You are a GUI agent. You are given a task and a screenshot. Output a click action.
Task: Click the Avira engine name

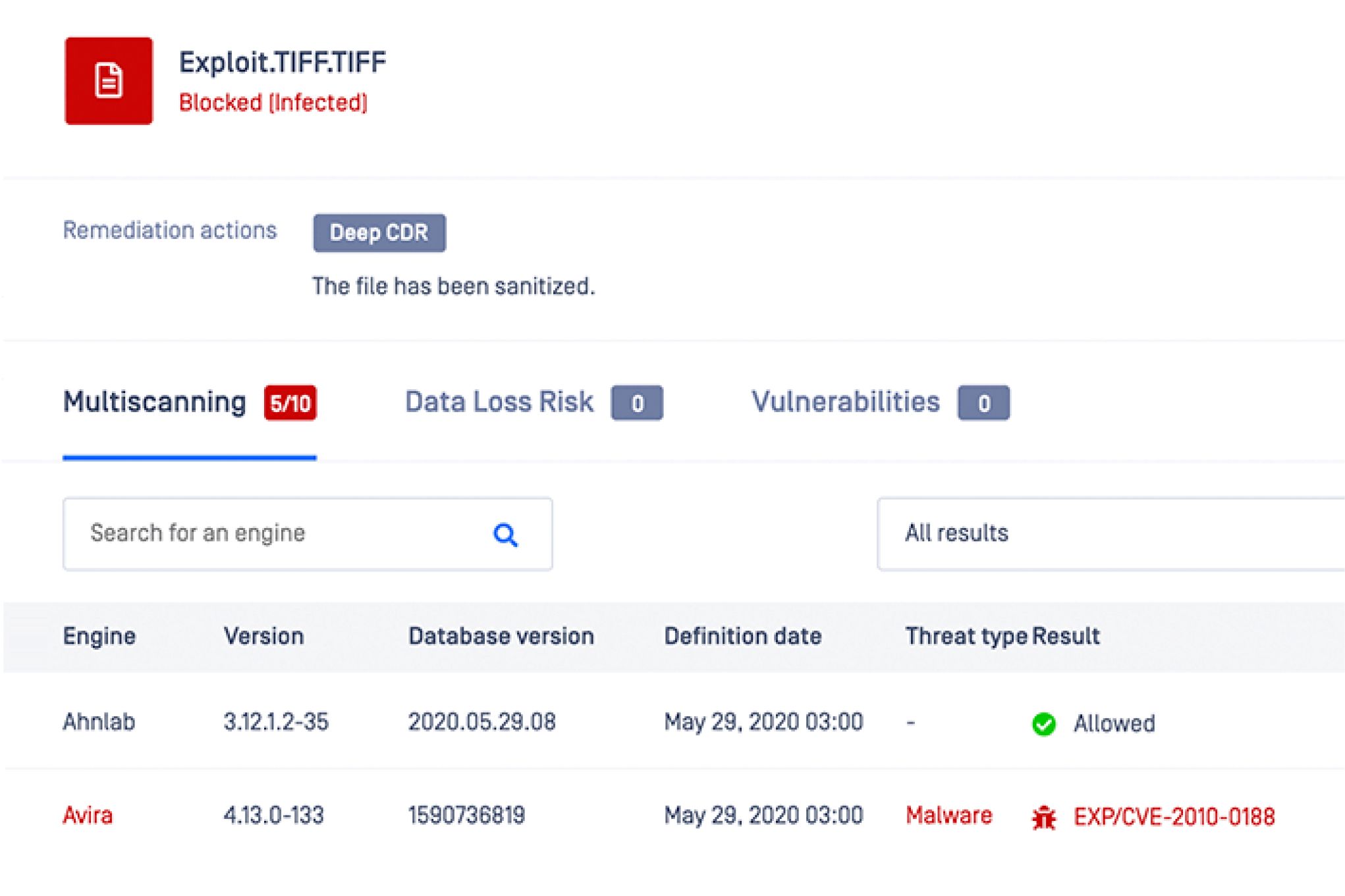pyautogui.click(x=88, y=816)
